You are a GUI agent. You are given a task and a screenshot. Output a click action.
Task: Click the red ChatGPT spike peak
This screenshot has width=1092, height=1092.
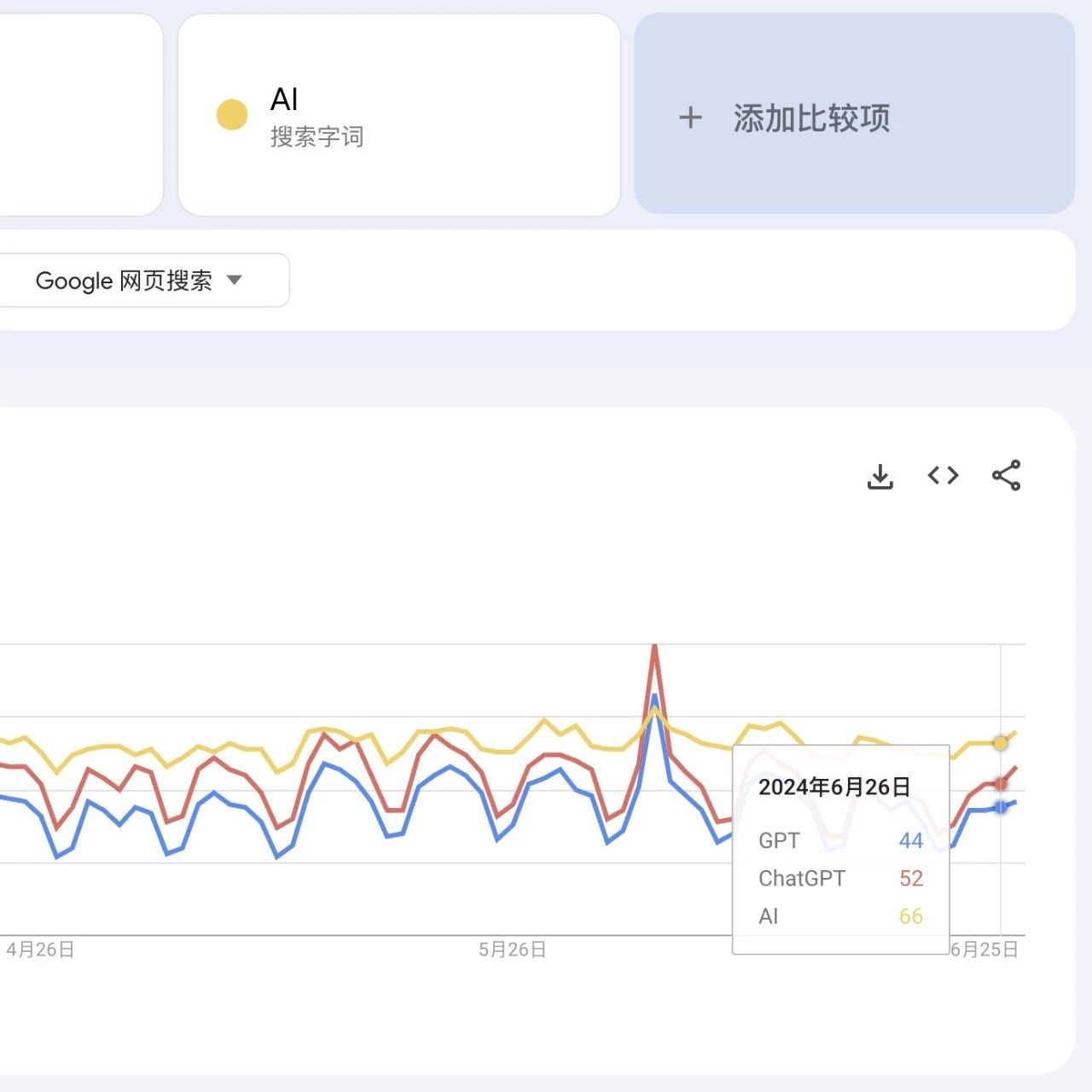(654, 647)
